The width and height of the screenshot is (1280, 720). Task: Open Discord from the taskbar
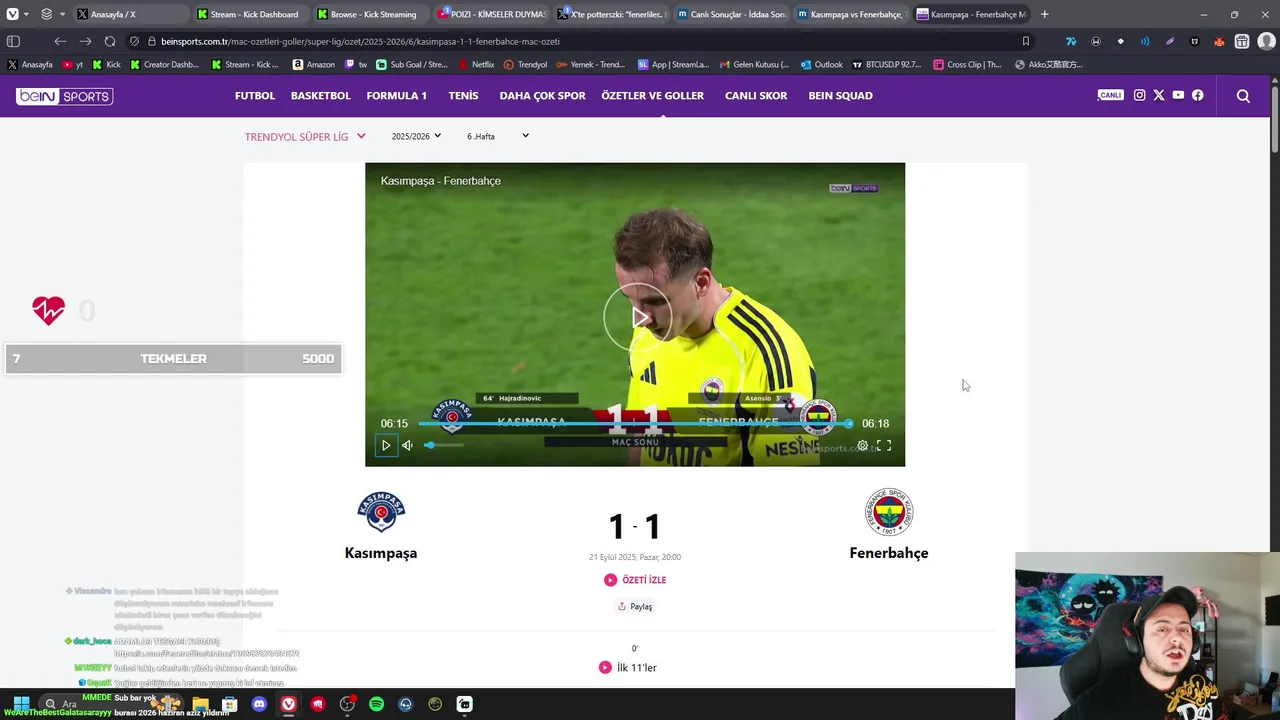259,704
